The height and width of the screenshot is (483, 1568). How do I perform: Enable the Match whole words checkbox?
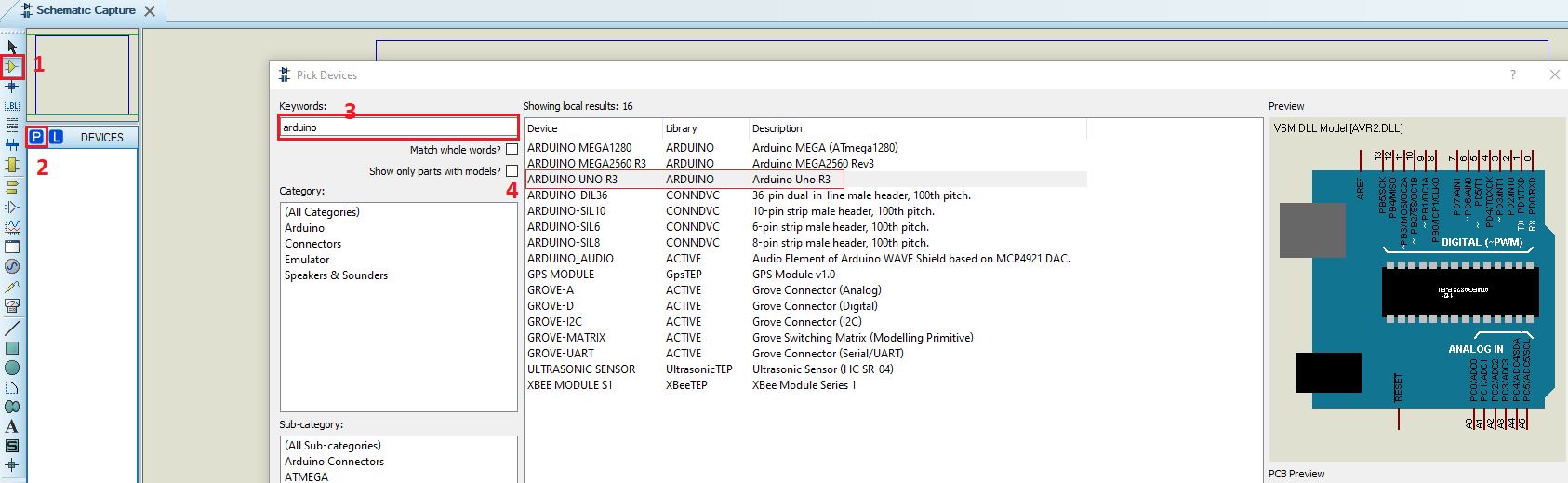[512, 150]
